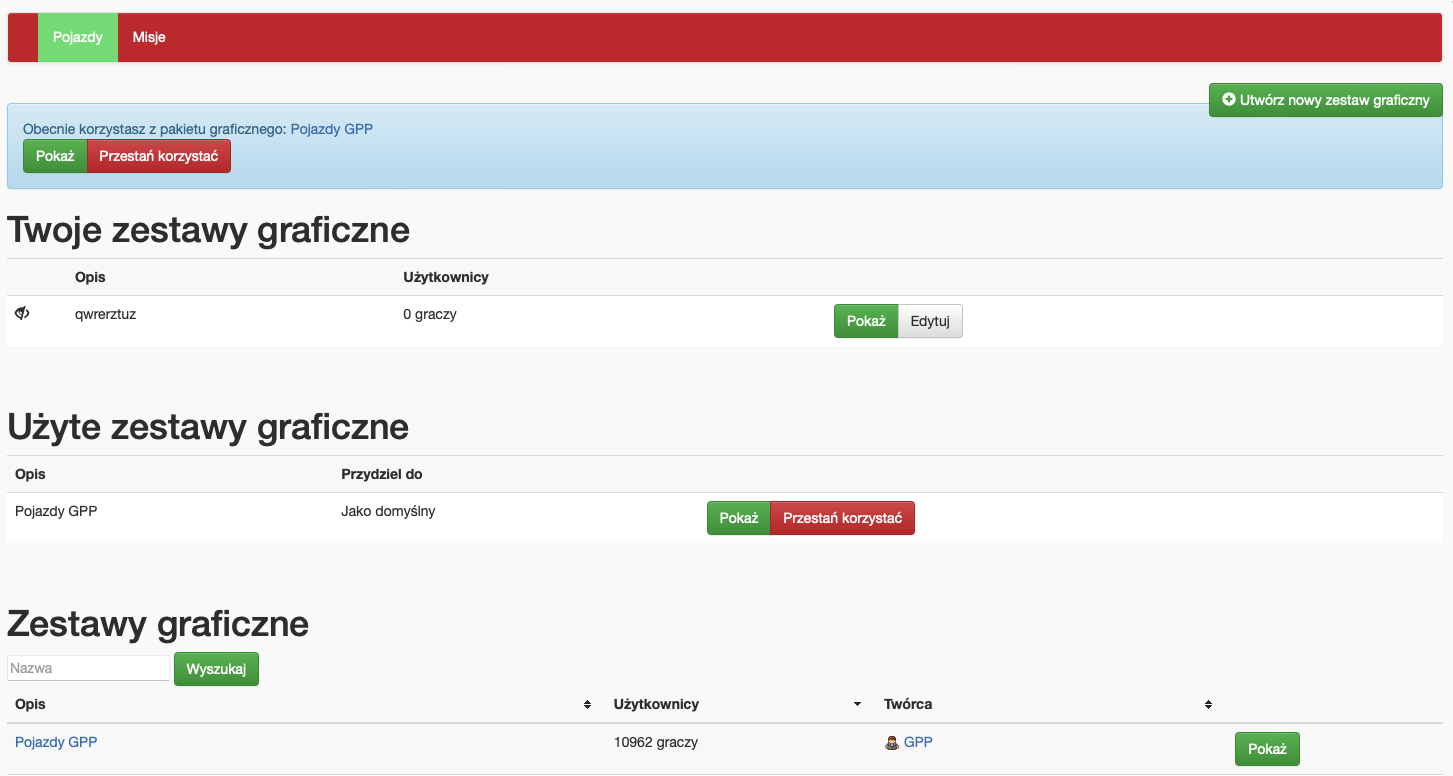1453x776 pixels.
Task: Click the user avatar icon next to GPP
Action: coord(892,743)
